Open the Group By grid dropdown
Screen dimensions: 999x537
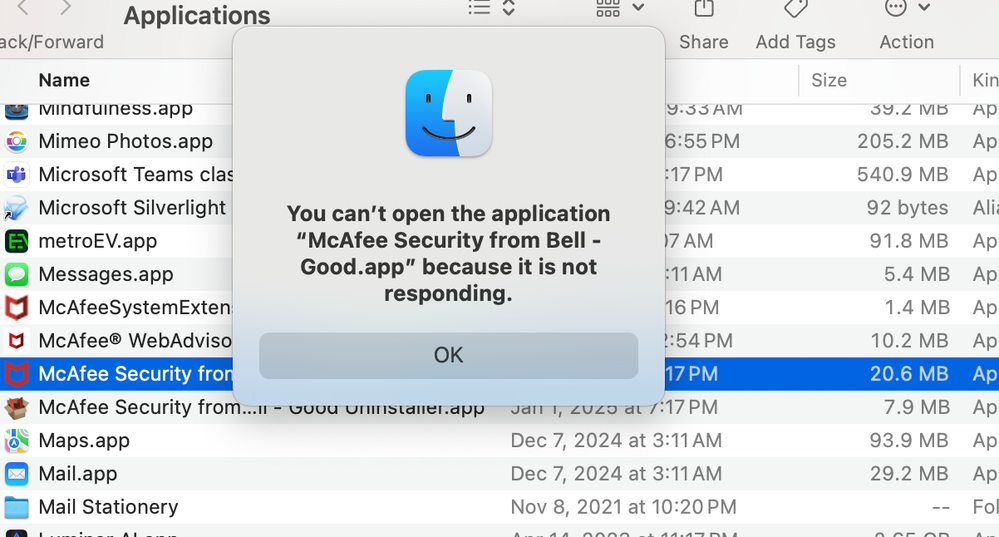620,8
